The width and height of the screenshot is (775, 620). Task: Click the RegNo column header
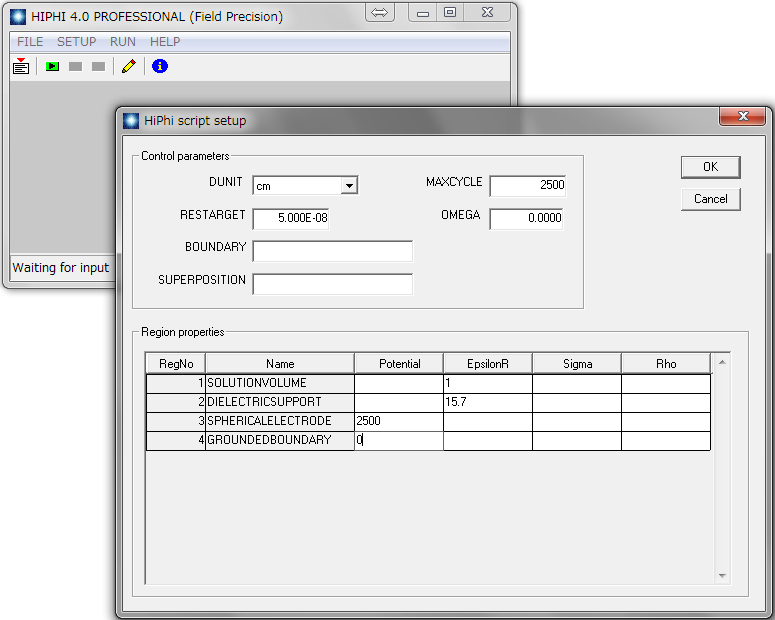pos(176,364)
